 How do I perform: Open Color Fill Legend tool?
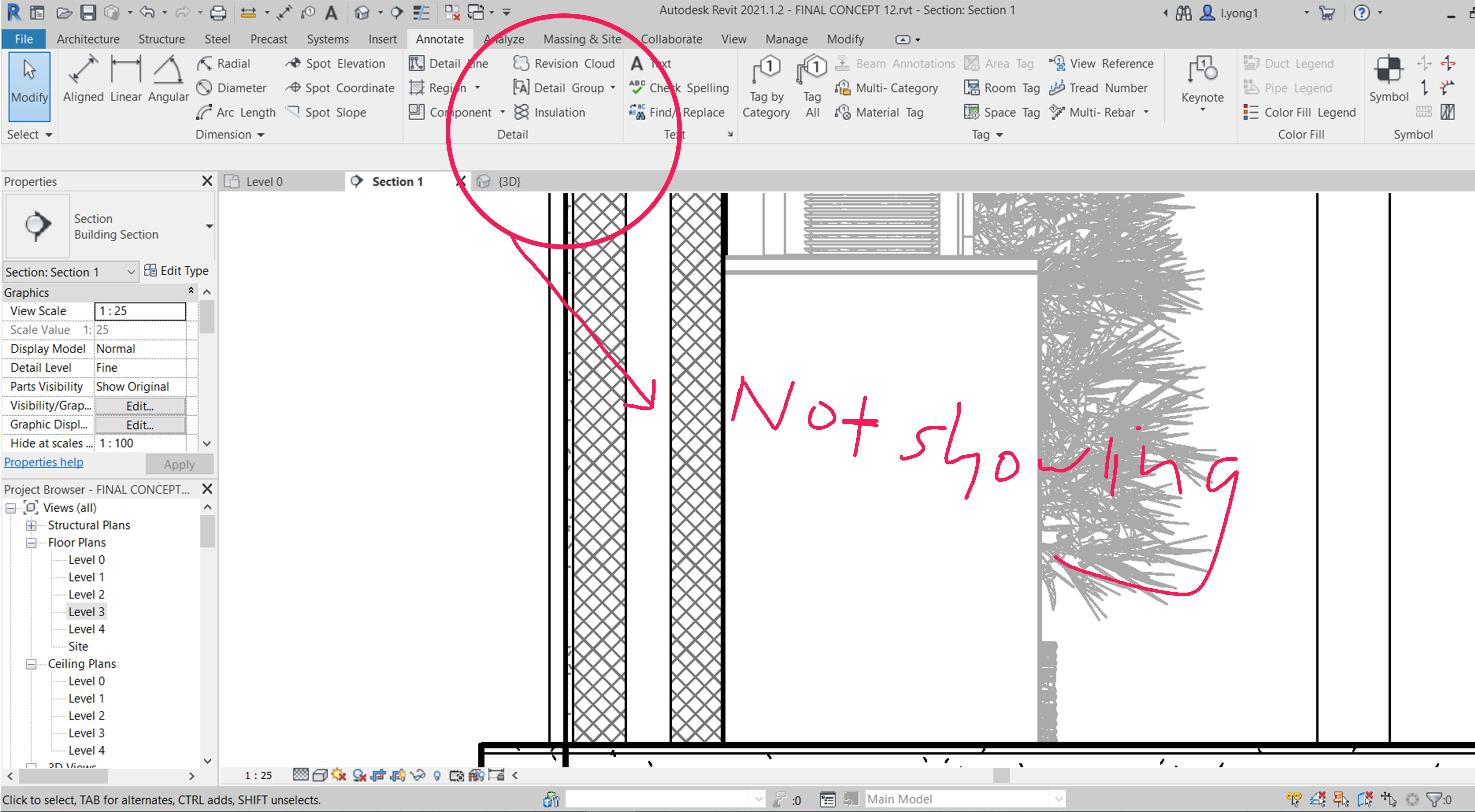point(1299,112)
